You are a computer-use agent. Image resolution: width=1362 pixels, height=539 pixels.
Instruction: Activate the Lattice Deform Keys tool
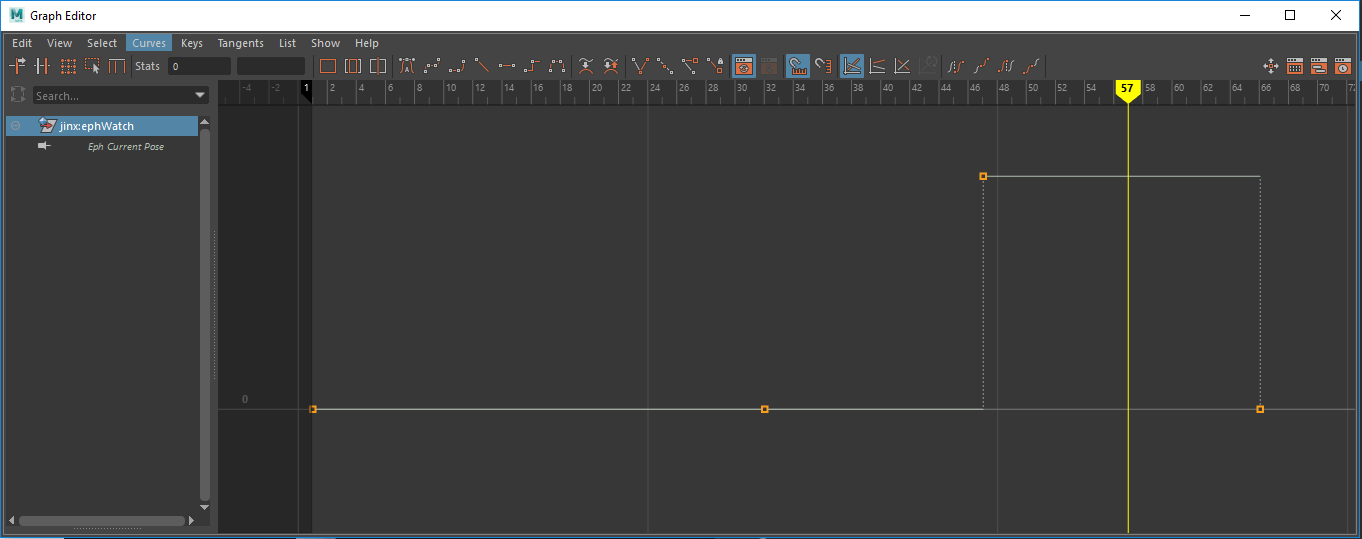(68, 66)
